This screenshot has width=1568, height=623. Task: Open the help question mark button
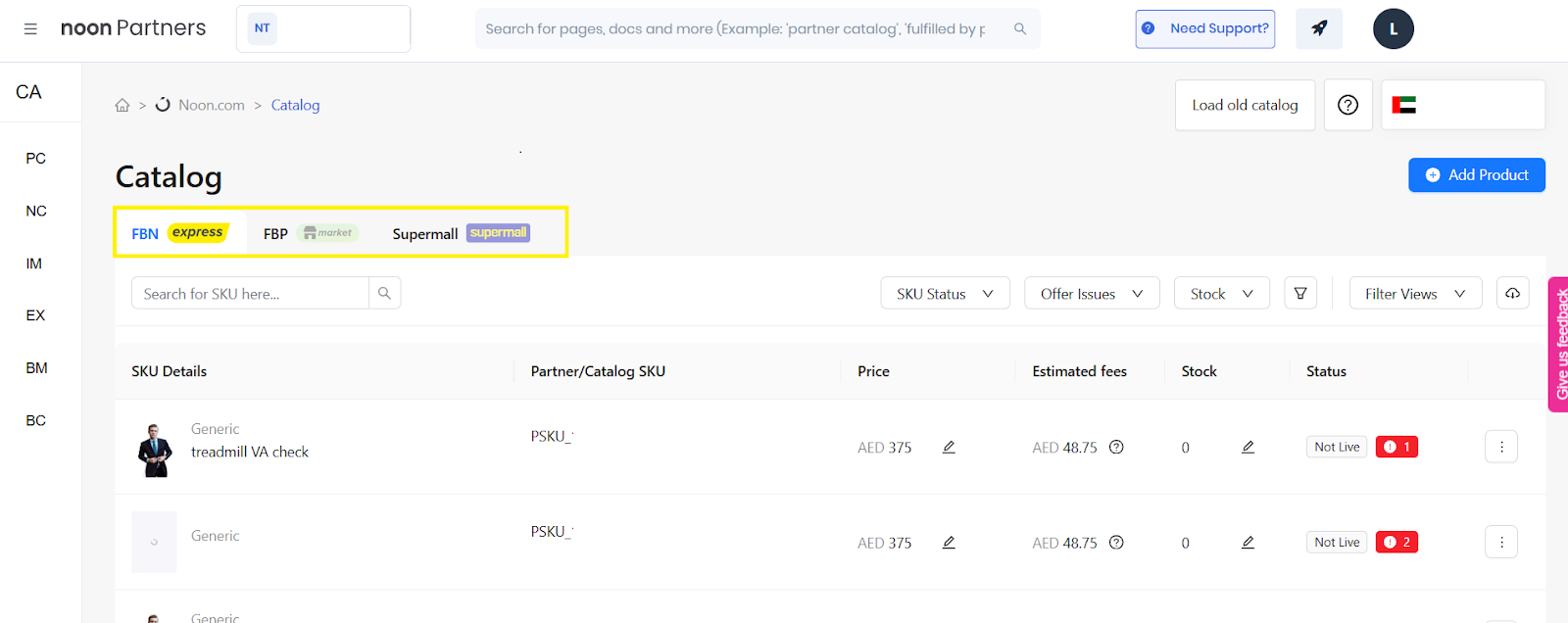1348,105
